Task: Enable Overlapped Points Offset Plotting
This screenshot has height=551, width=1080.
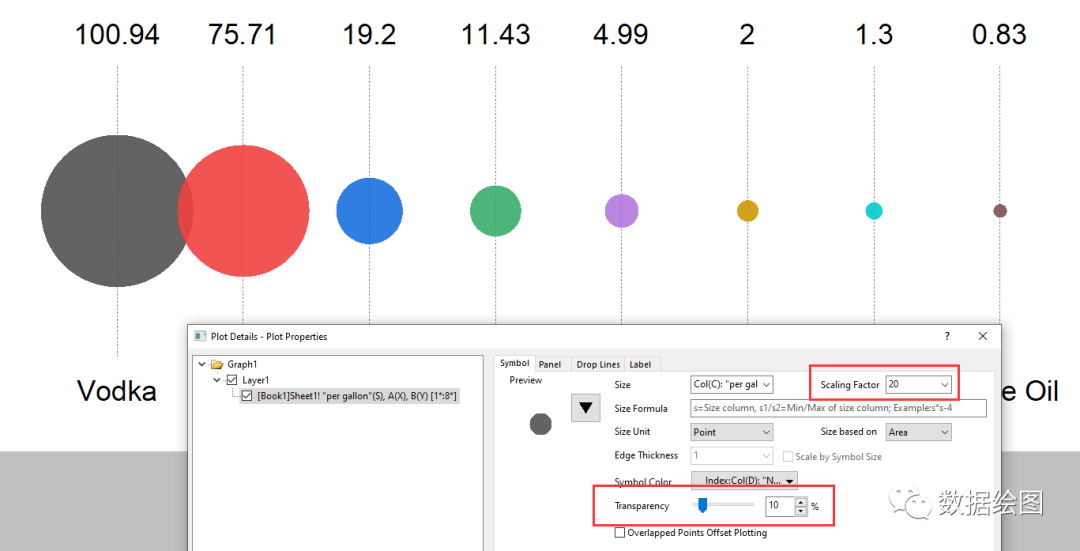Action: (x=620, y=532)
